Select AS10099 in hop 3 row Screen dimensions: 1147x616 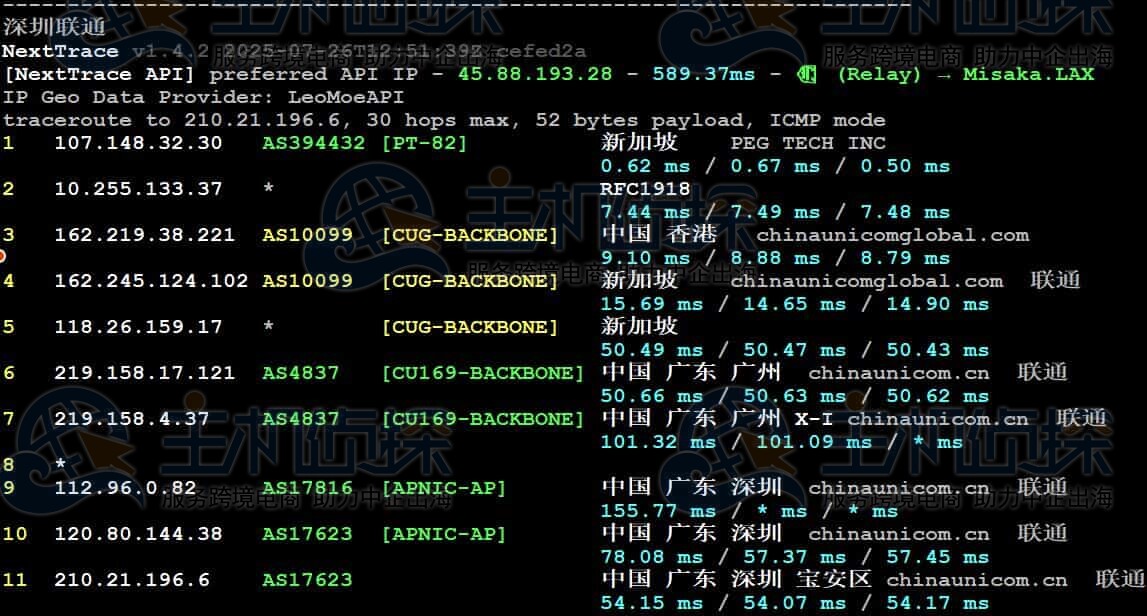tap(307, 235)
